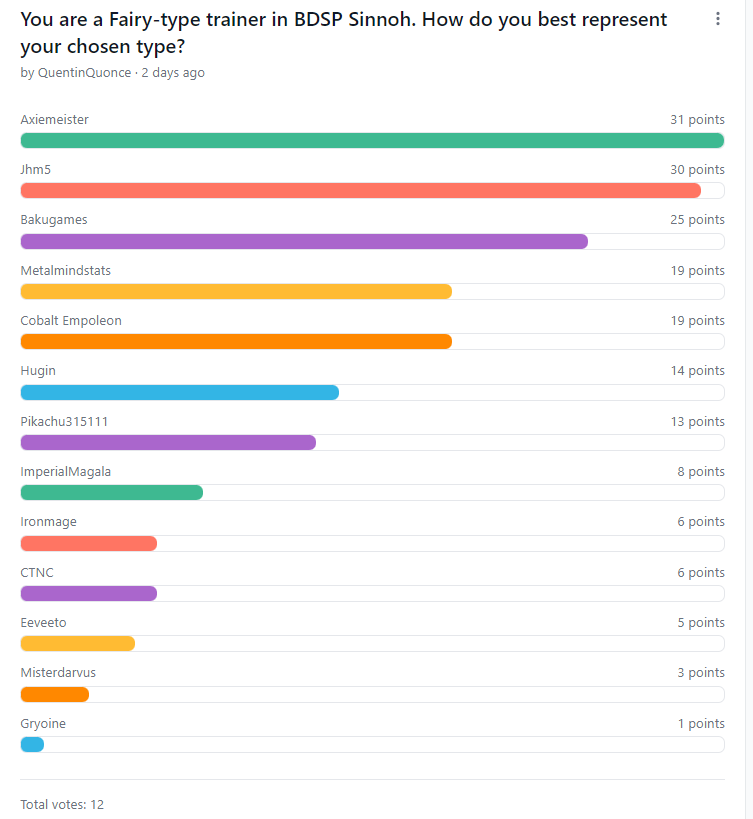The height and width of the screenshot is (819, 753).
Task: Click the Ironmage red result bar
Action: click(89, 543)
